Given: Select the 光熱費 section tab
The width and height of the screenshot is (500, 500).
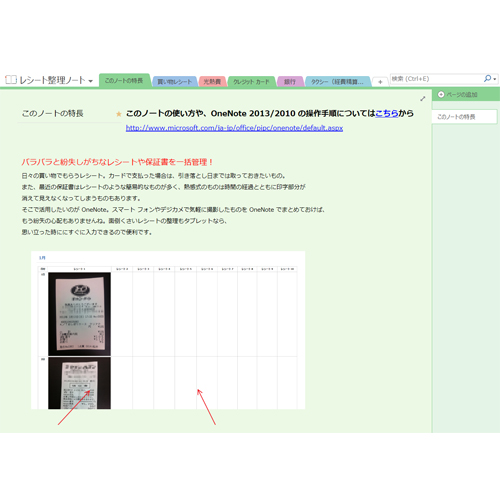Looking at the screenshot, I should [x=212, y=82].
